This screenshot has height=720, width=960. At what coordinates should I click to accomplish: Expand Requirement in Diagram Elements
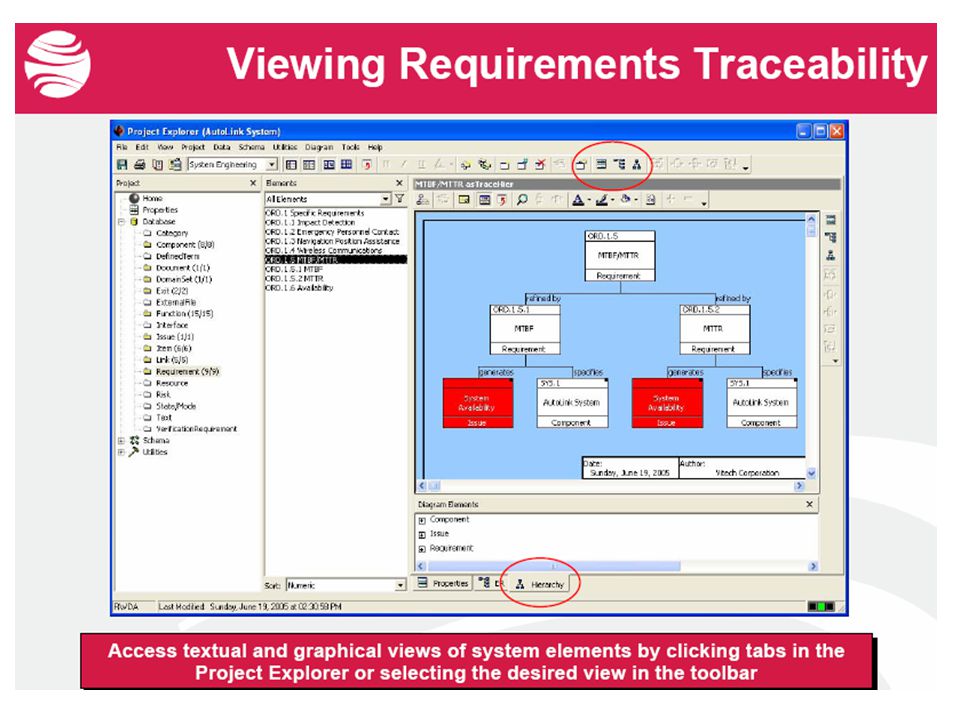pos(422,549)
